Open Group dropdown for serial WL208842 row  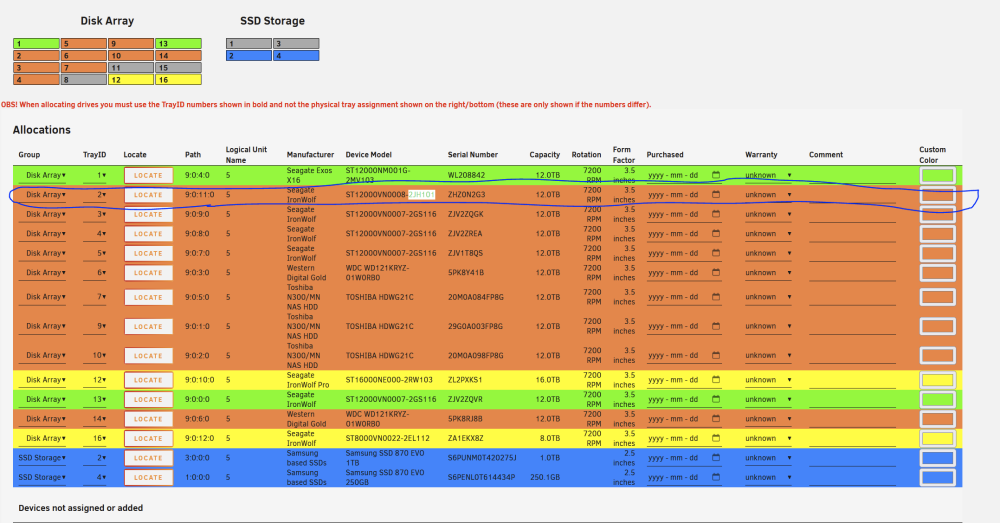[x=42, y=175]
